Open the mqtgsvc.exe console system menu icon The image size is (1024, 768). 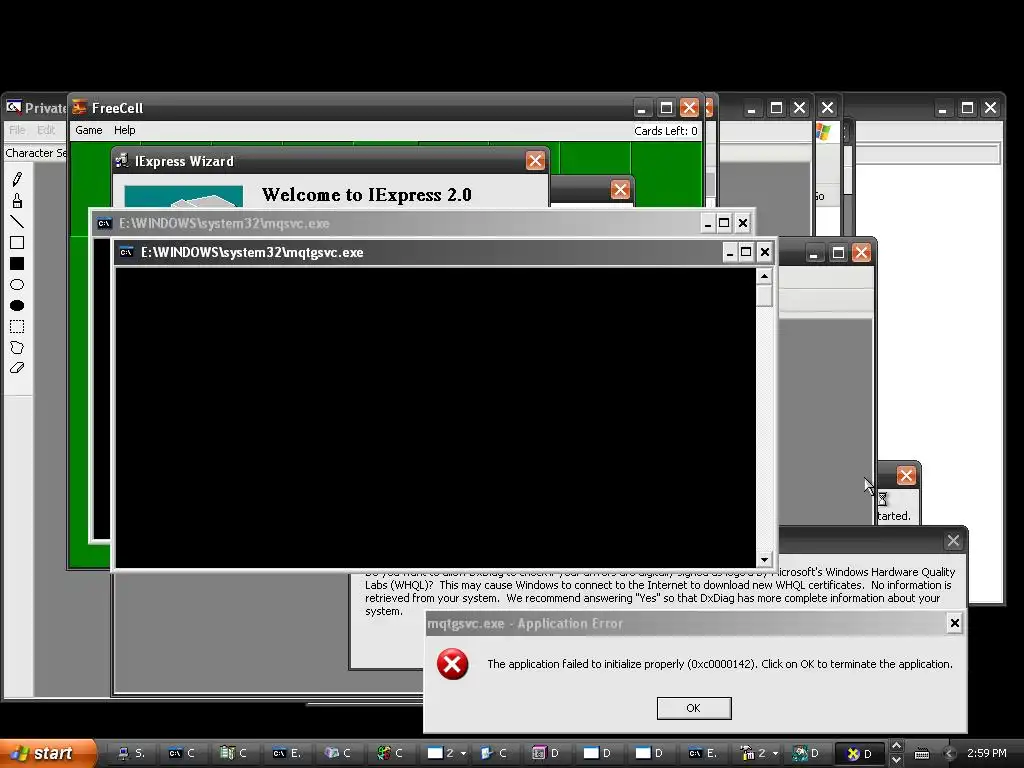pyautogui.click(x=127, y=252)
